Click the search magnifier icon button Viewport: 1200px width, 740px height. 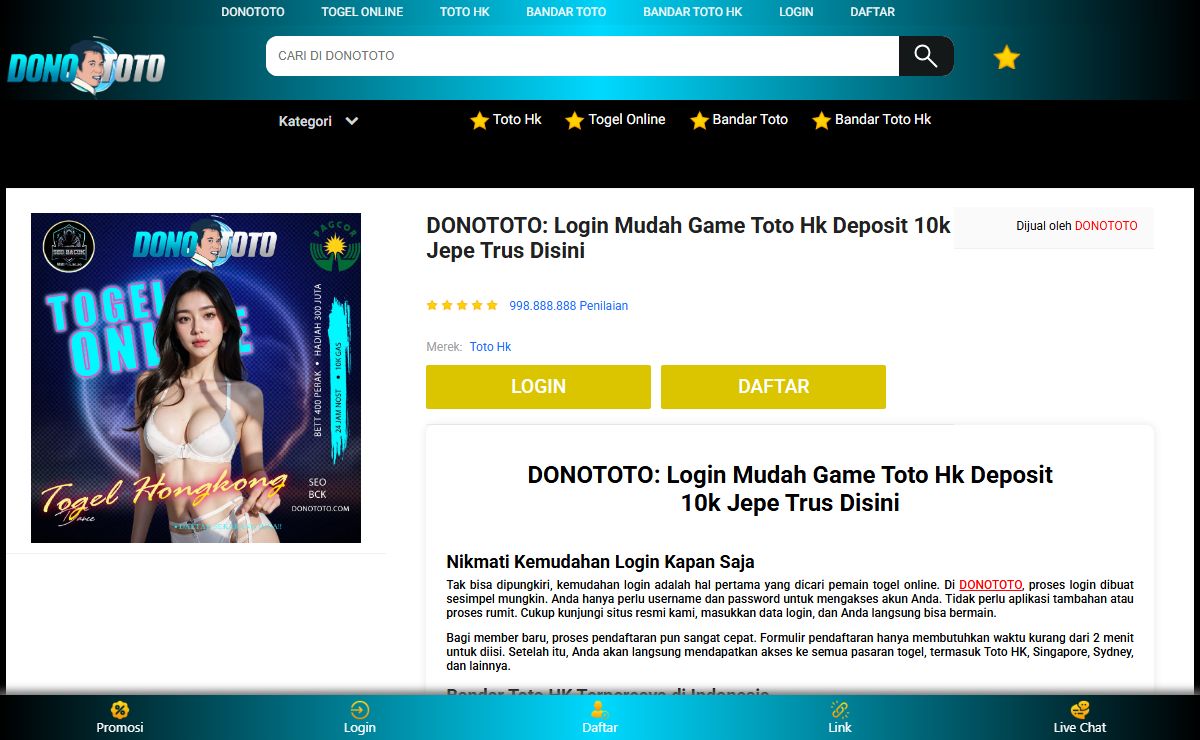pyautogui.click(x=926, y=56)
